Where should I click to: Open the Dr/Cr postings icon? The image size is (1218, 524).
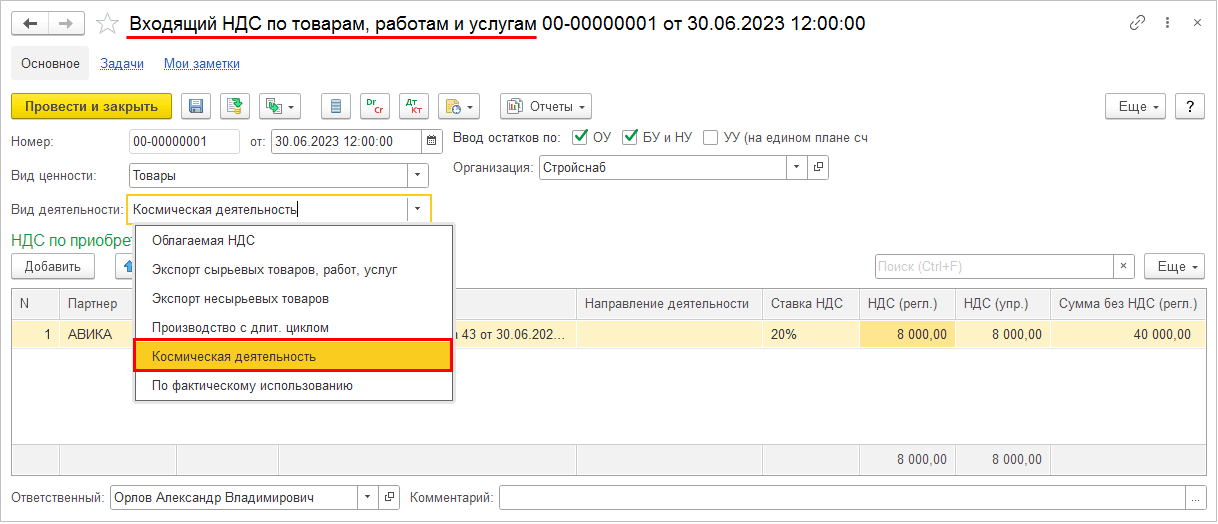374,106
